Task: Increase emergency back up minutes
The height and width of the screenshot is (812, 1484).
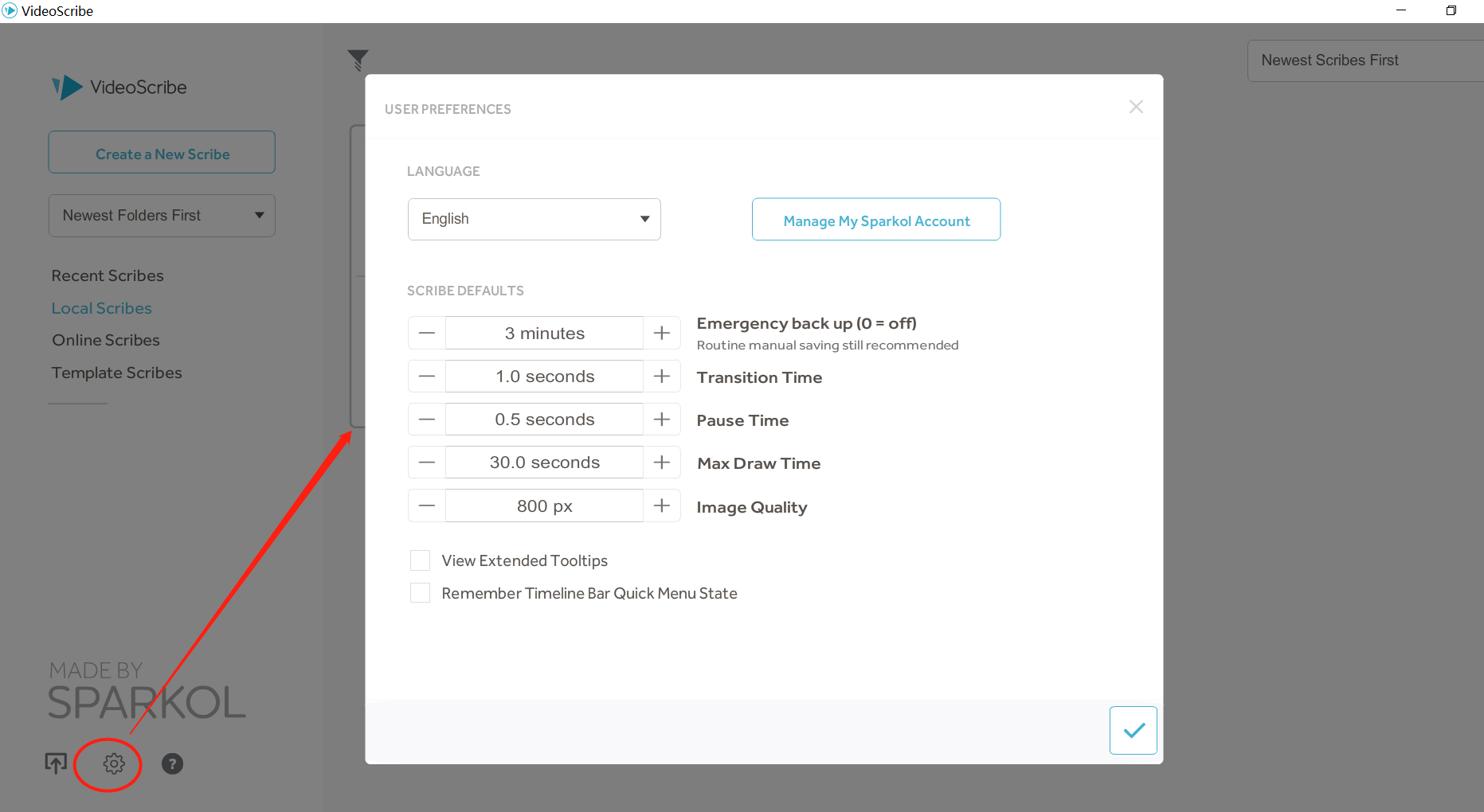Action: pos(662,334)
